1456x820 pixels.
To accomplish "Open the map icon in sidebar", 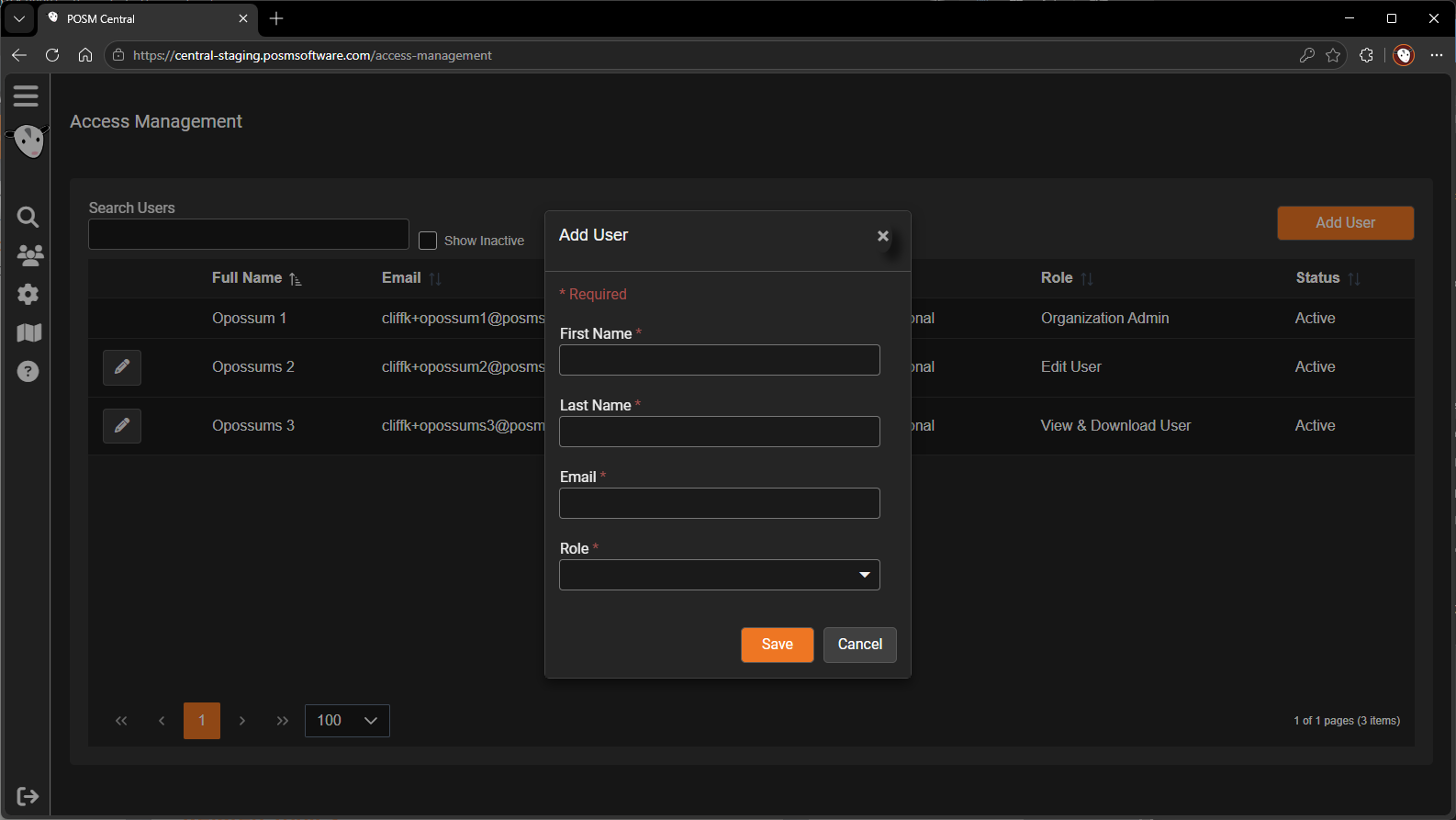I will (x=28, y=332).
